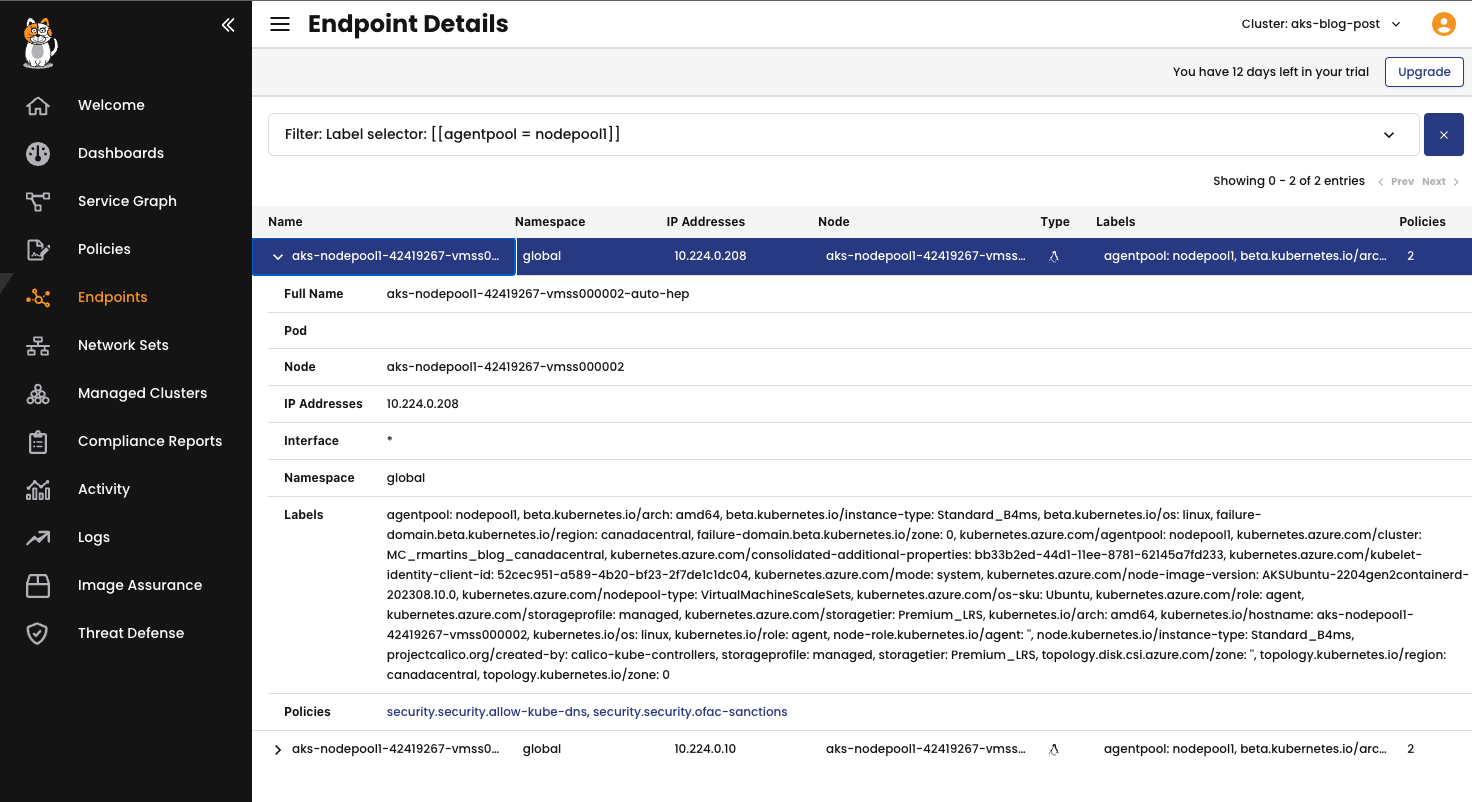
Task: Click the Managed Clusters icon
Action: [38, 393]
